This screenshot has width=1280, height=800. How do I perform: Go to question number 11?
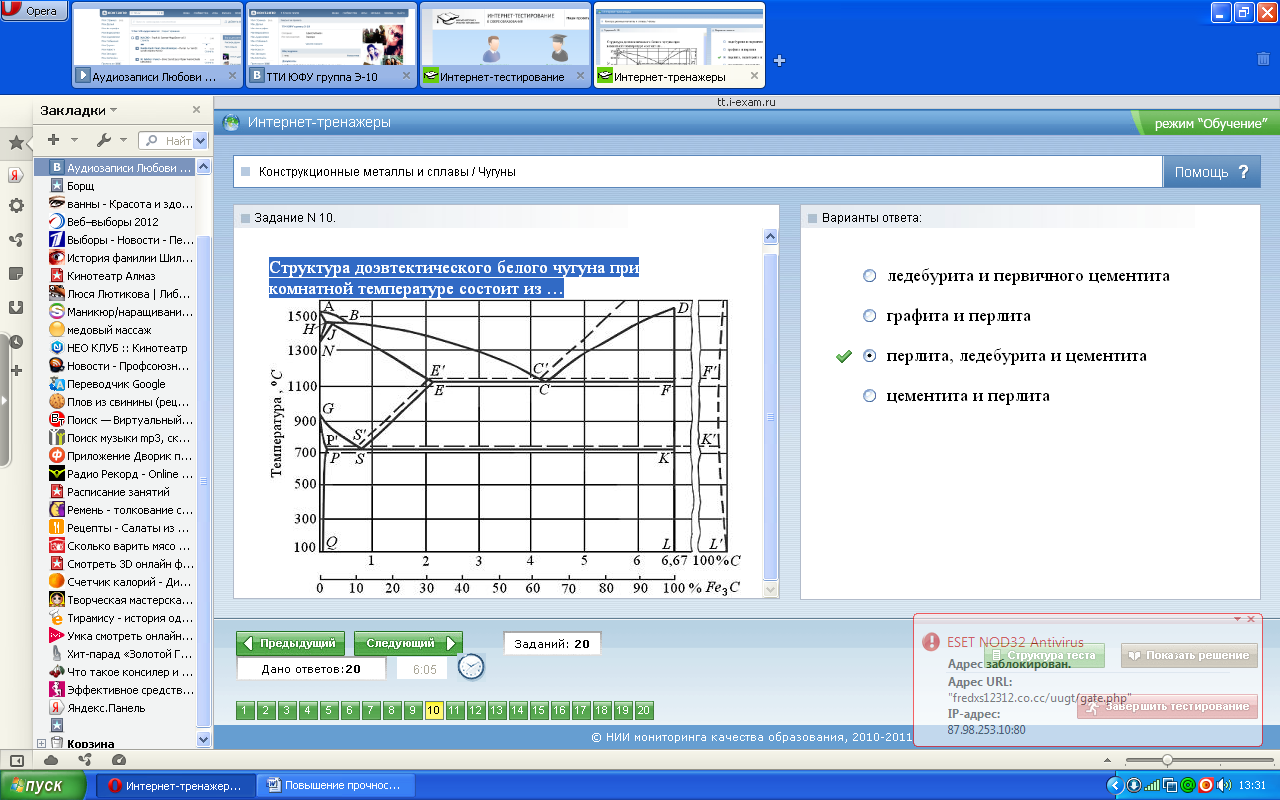click(455, 711)
